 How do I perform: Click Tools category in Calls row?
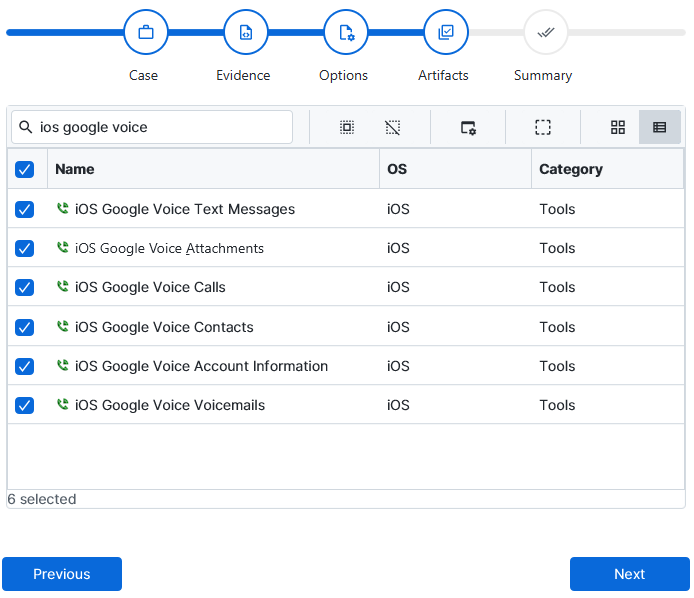tap(557, 287)
